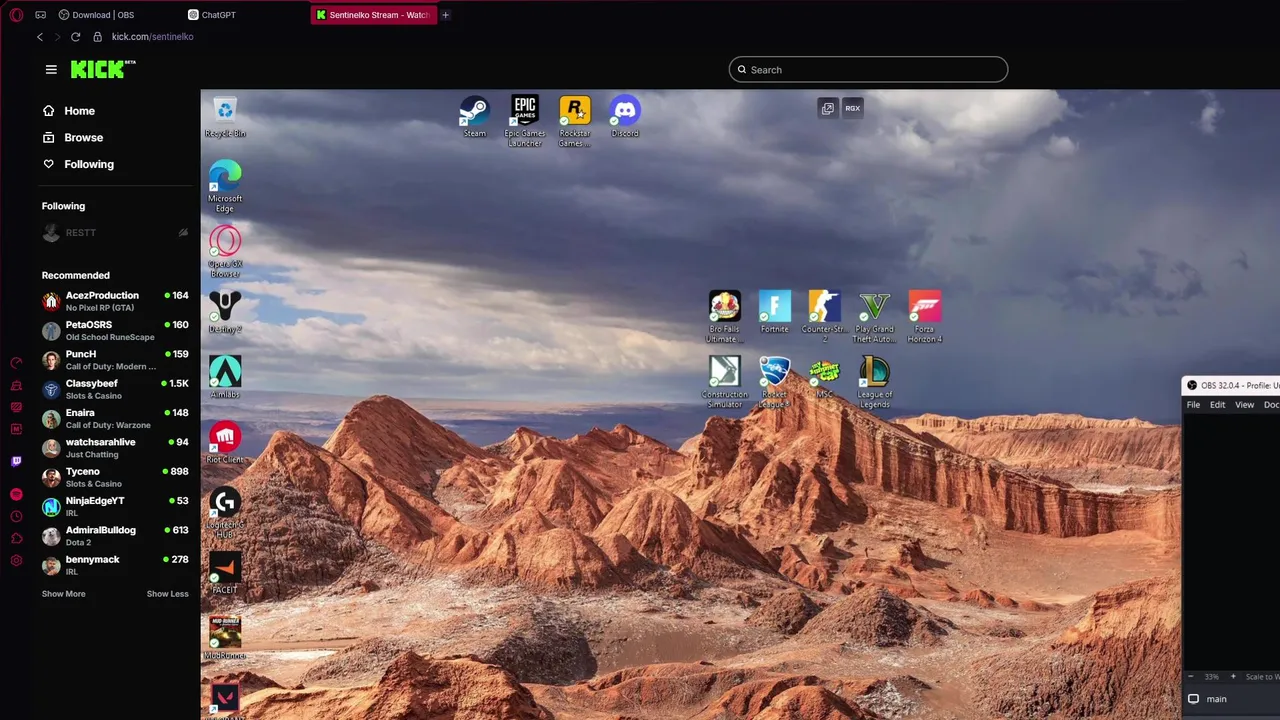Open the Microsoft Edge shortcut

(225, 186)
